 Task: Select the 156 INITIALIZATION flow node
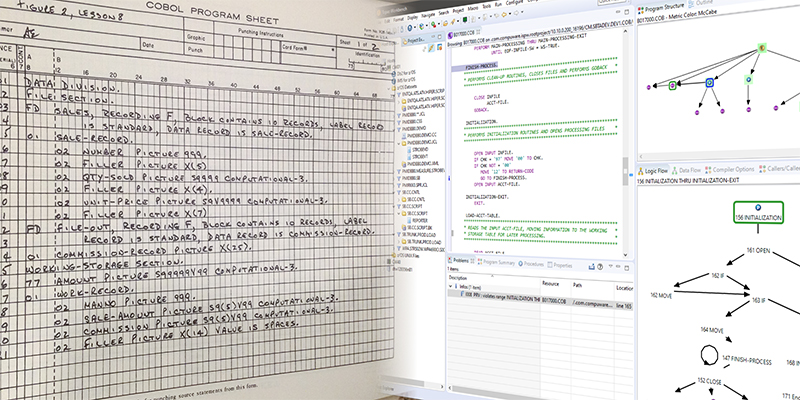758,212
